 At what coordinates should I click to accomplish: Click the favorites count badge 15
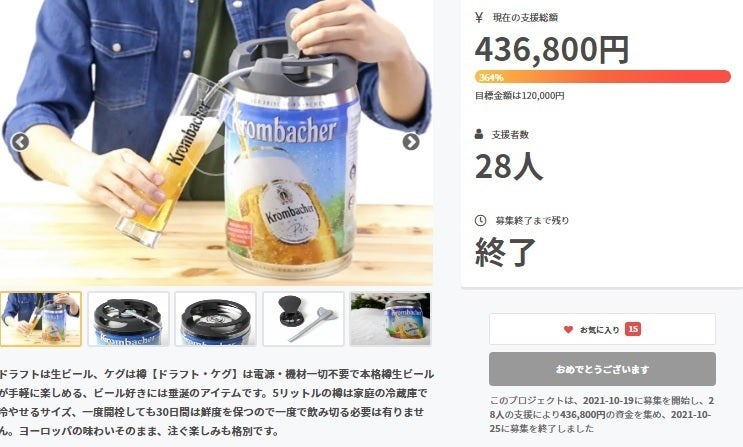pos(633,329)
